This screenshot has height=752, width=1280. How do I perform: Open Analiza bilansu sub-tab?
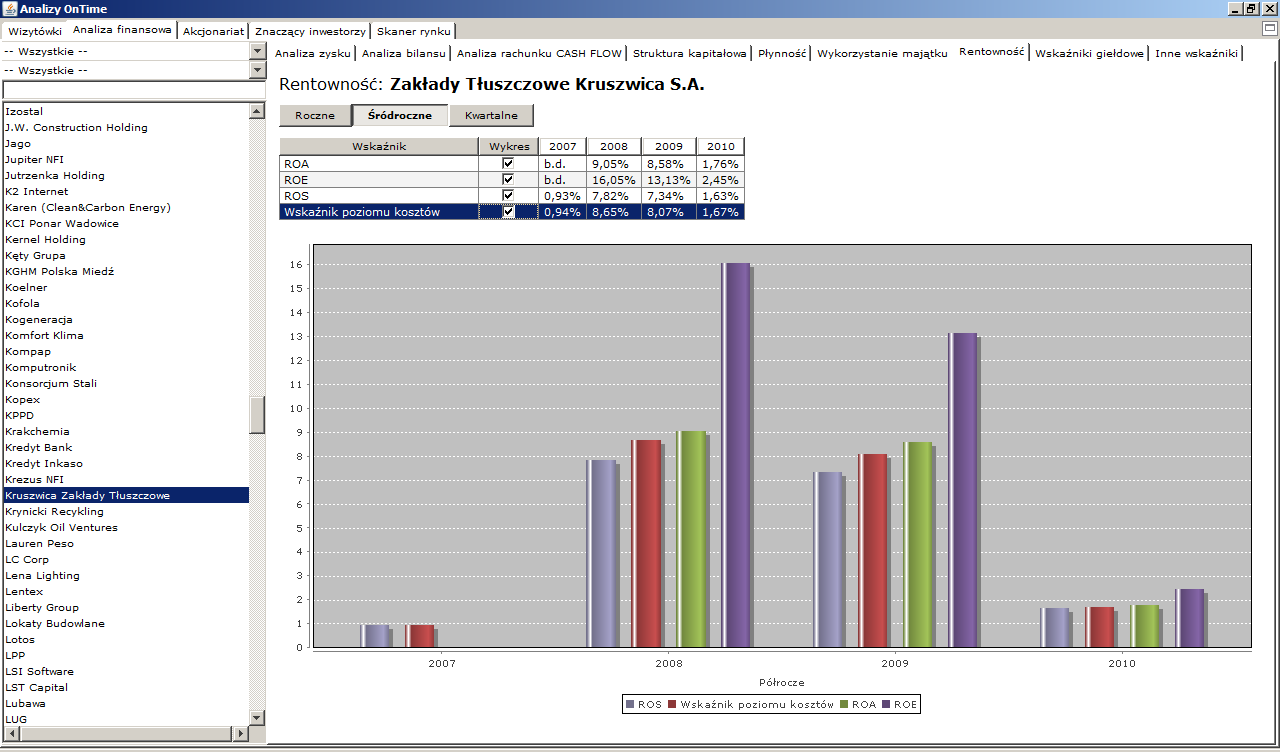pyautogui.click(x=403, y=53)
